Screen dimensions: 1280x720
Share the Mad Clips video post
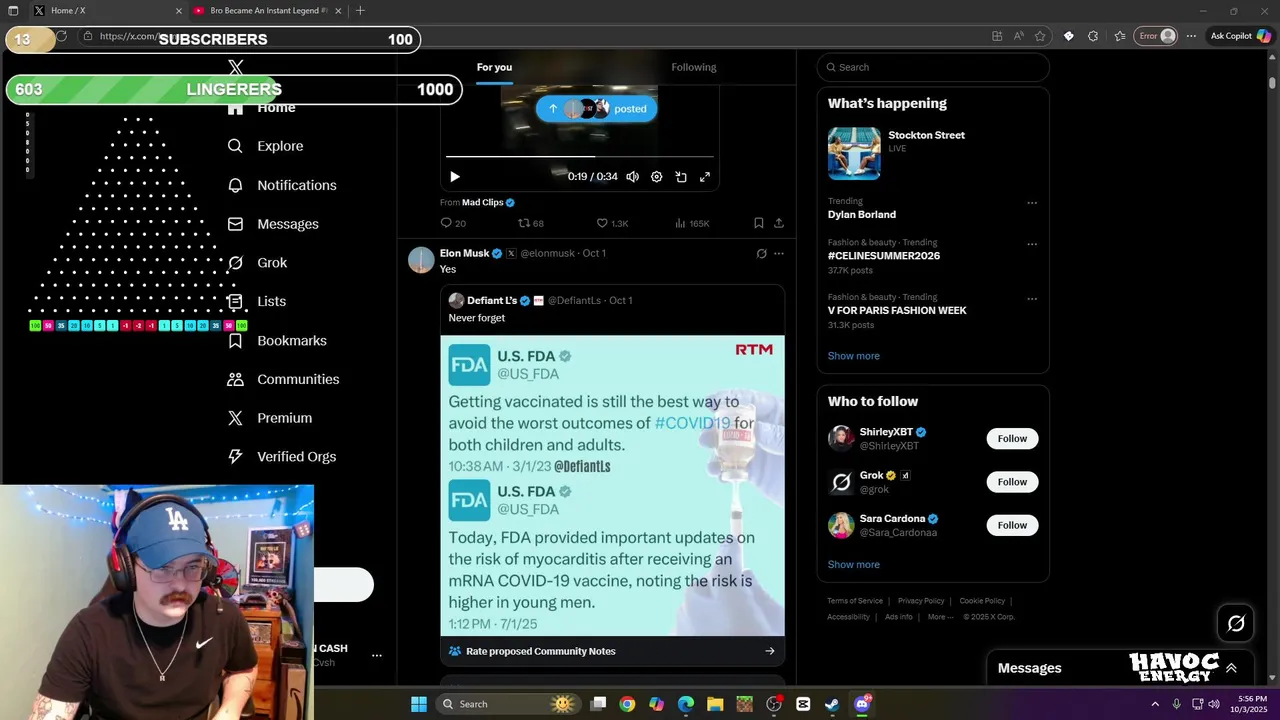pyautogui.click(x=778, y=223)
